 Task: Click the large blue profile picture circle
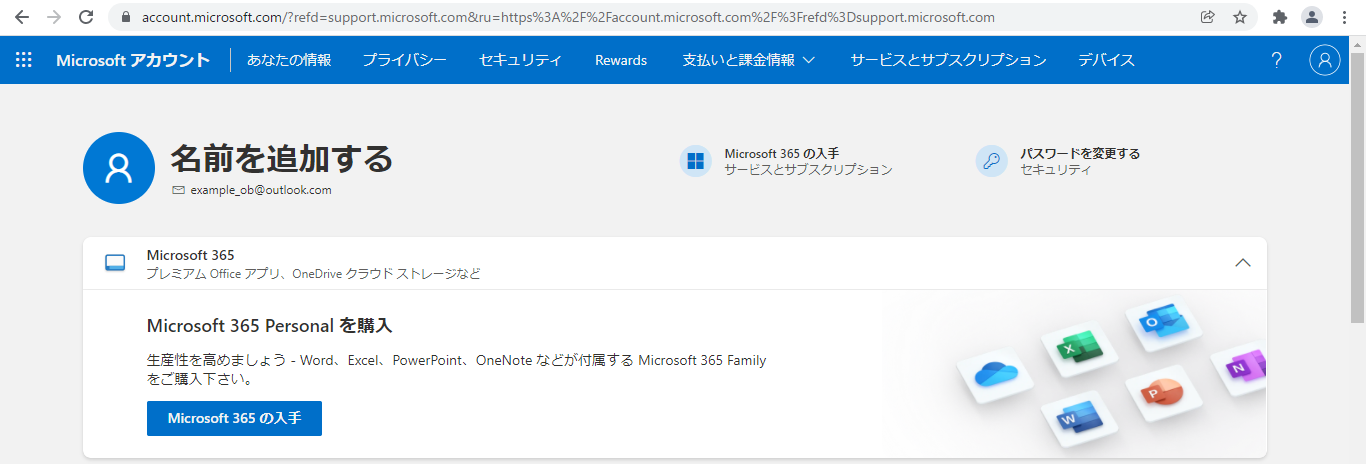click(119, 168)
